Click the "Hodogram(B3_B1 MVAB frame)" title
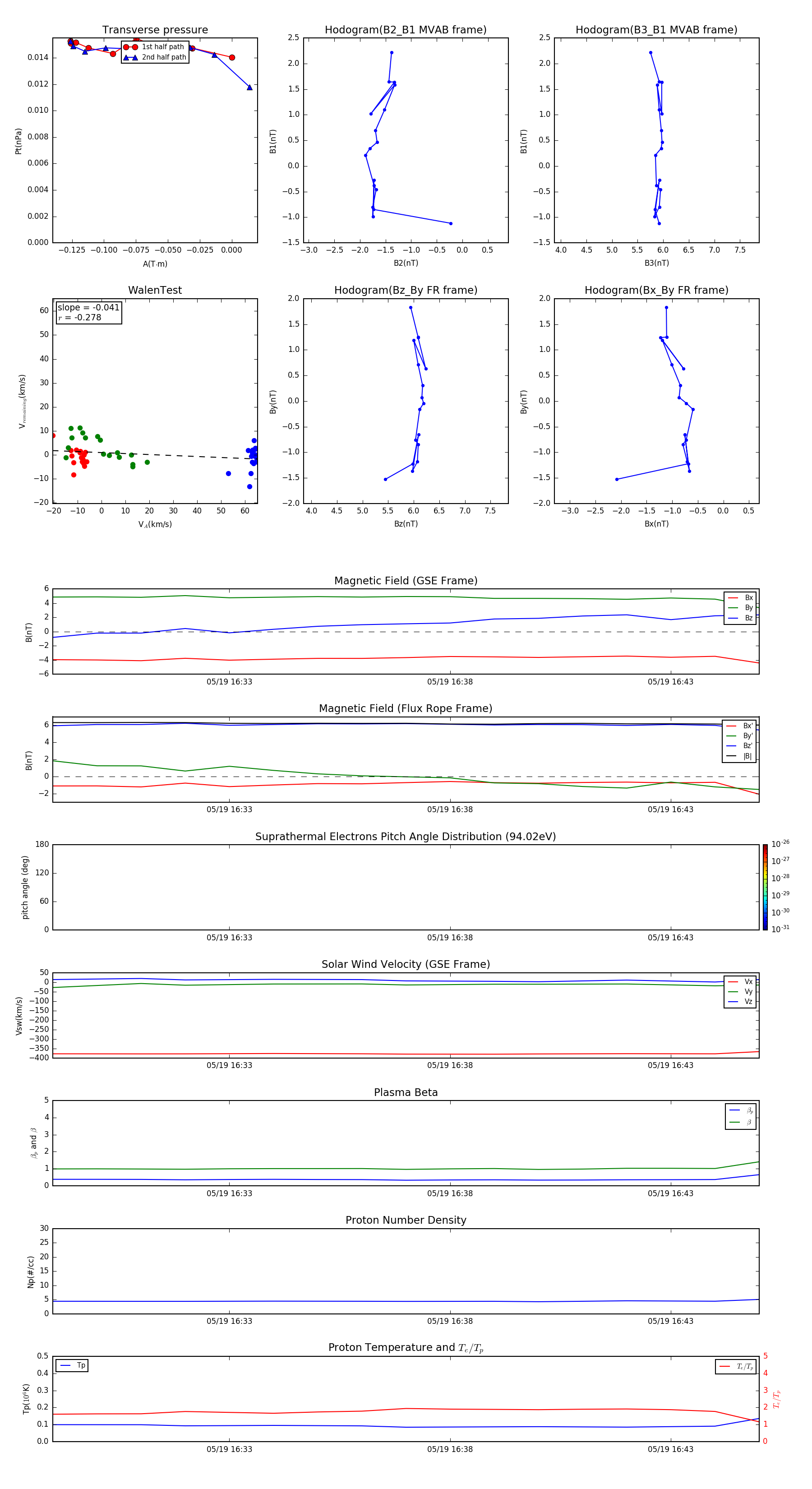Screen dimensions: 812x1489 [656, 30]
